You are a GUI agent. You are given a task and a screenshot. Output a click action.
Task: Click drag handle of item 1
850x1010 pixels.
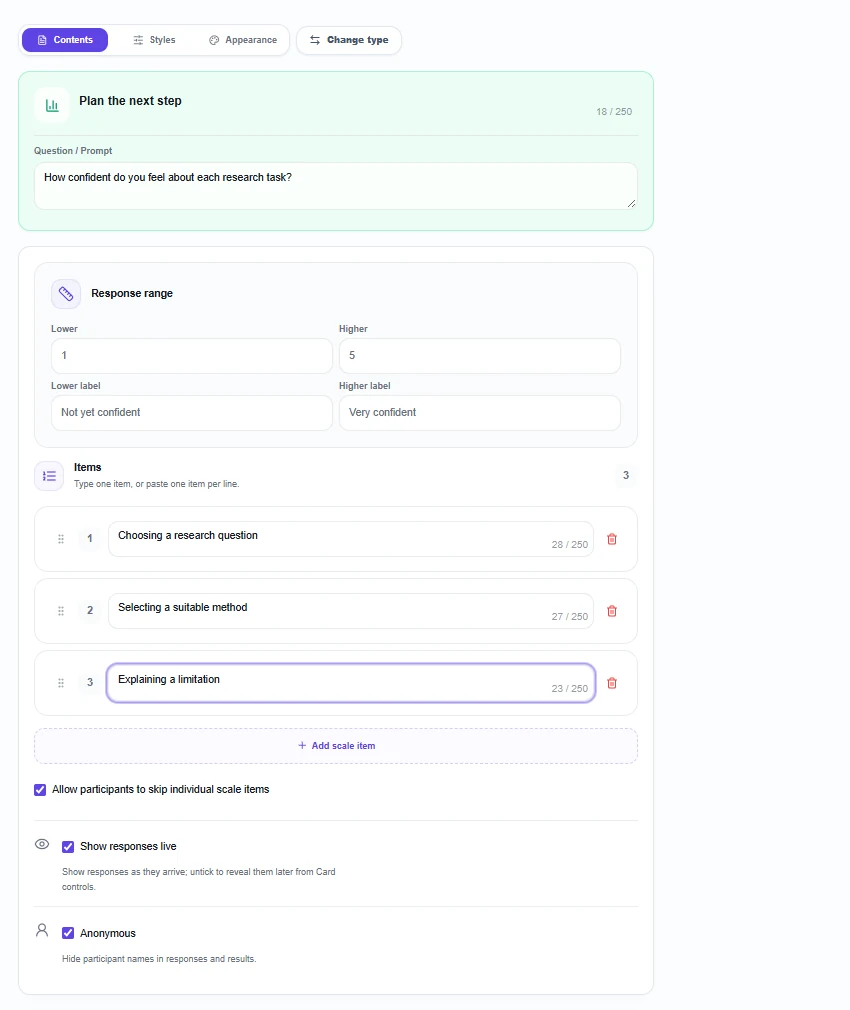pyautogui.click(x=61, y=539)
